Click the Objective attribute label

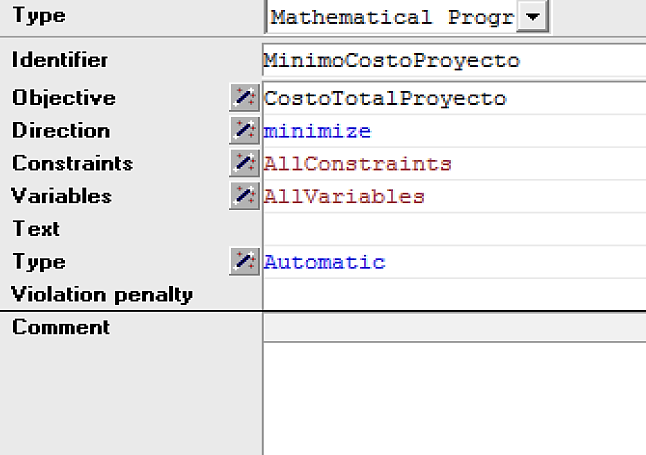64,98
